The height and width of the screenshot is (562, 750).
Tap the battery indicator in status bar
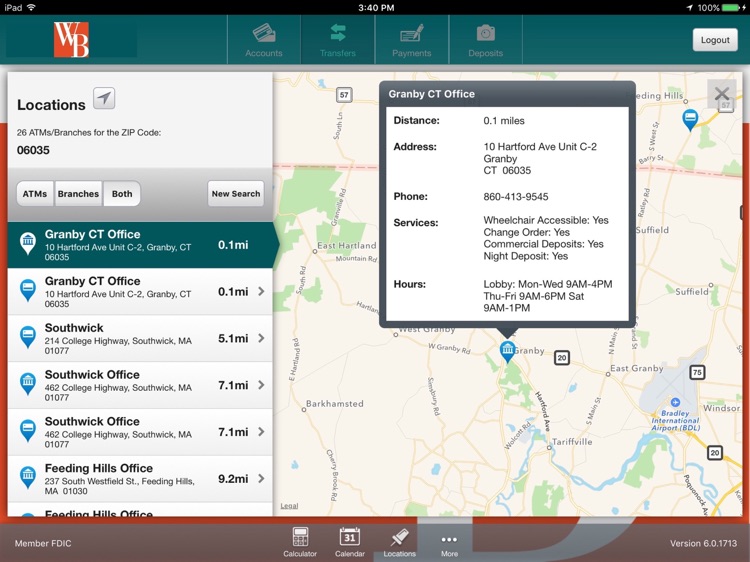coord(732,8)
